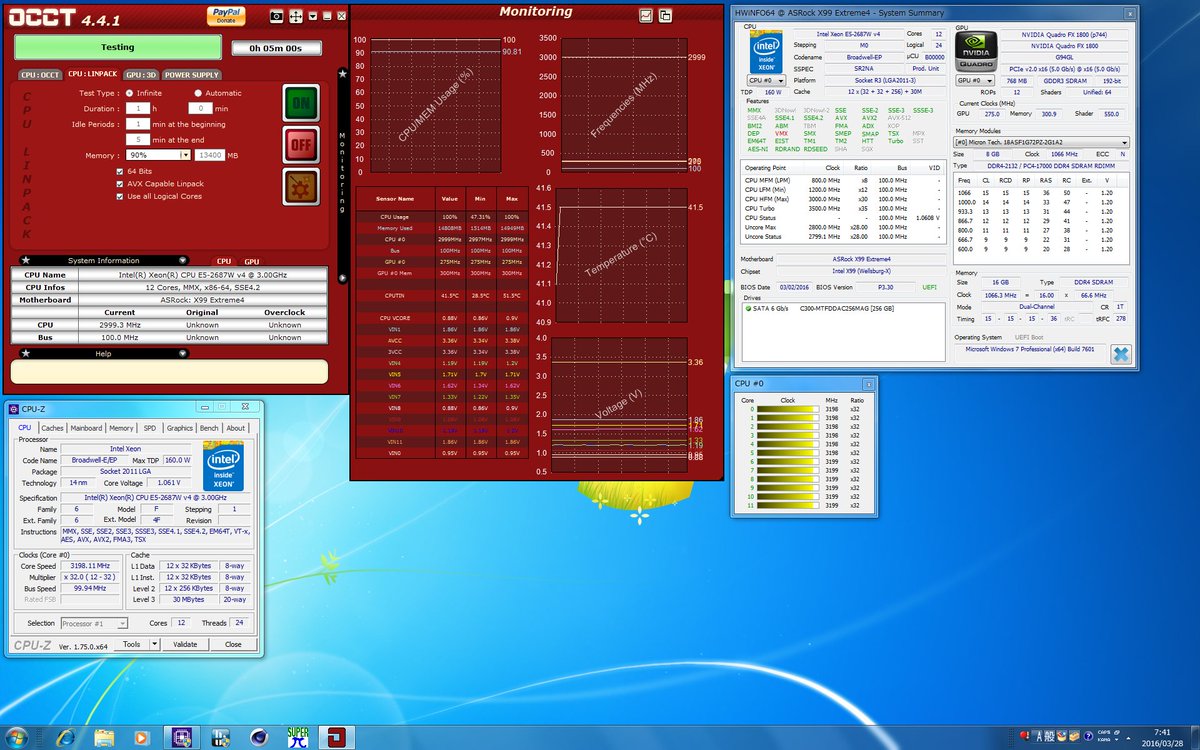
Task: Click the core 11 clock bar in CPU #0 window
Action: 788,505
